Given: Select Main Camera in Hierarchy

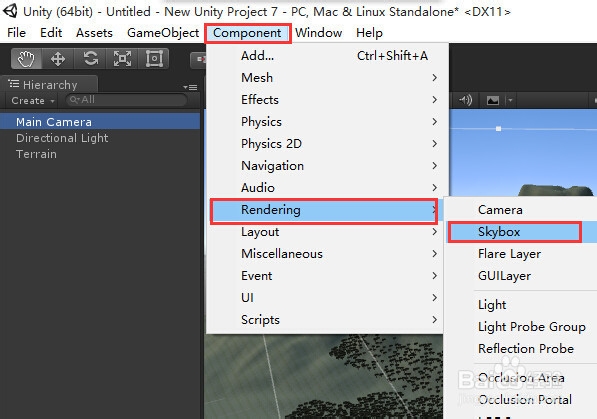Looking at the screenshot, I should click(100, 122).
